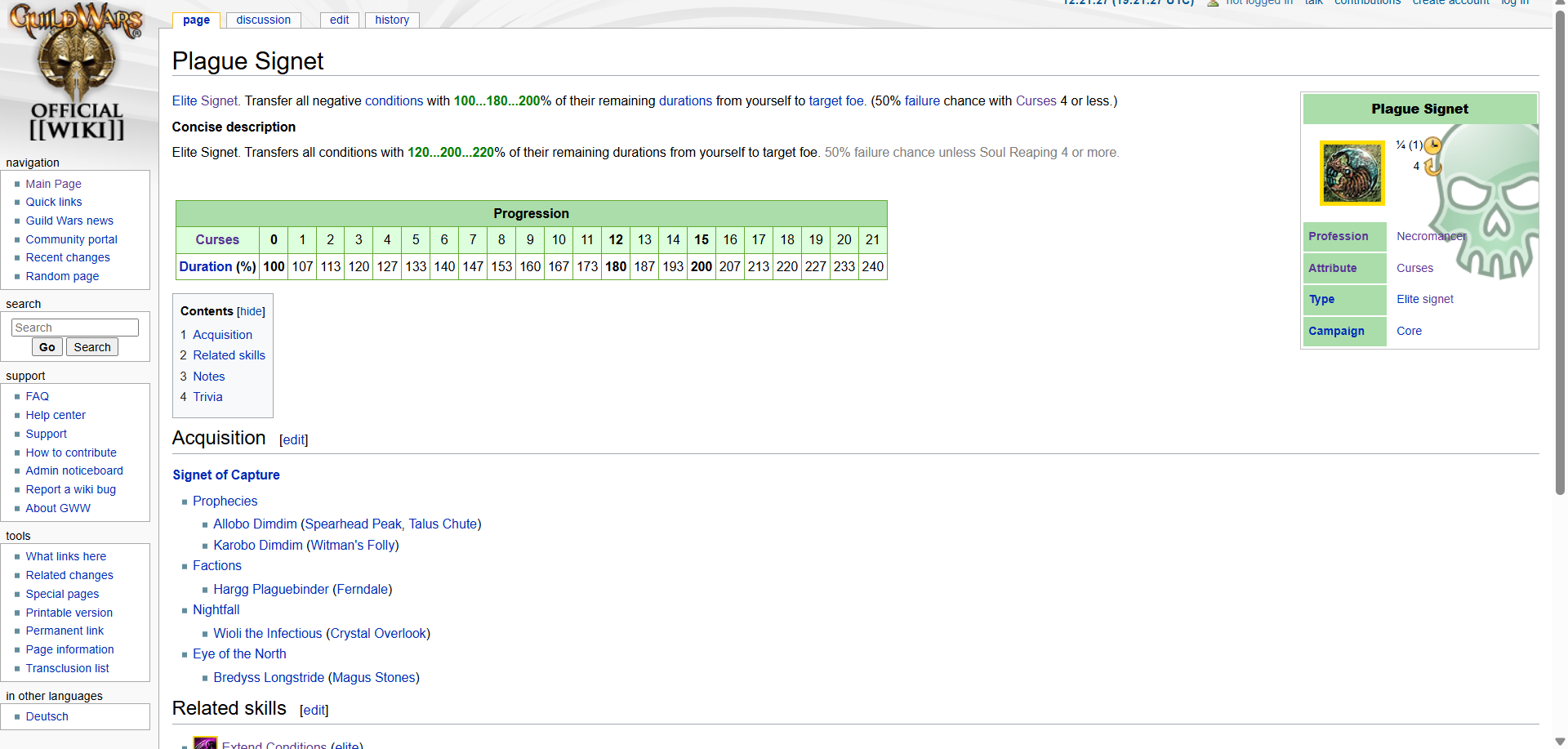Open Necromancer link in infobox
The image size is (1568, 749).
coord(1432,236)
